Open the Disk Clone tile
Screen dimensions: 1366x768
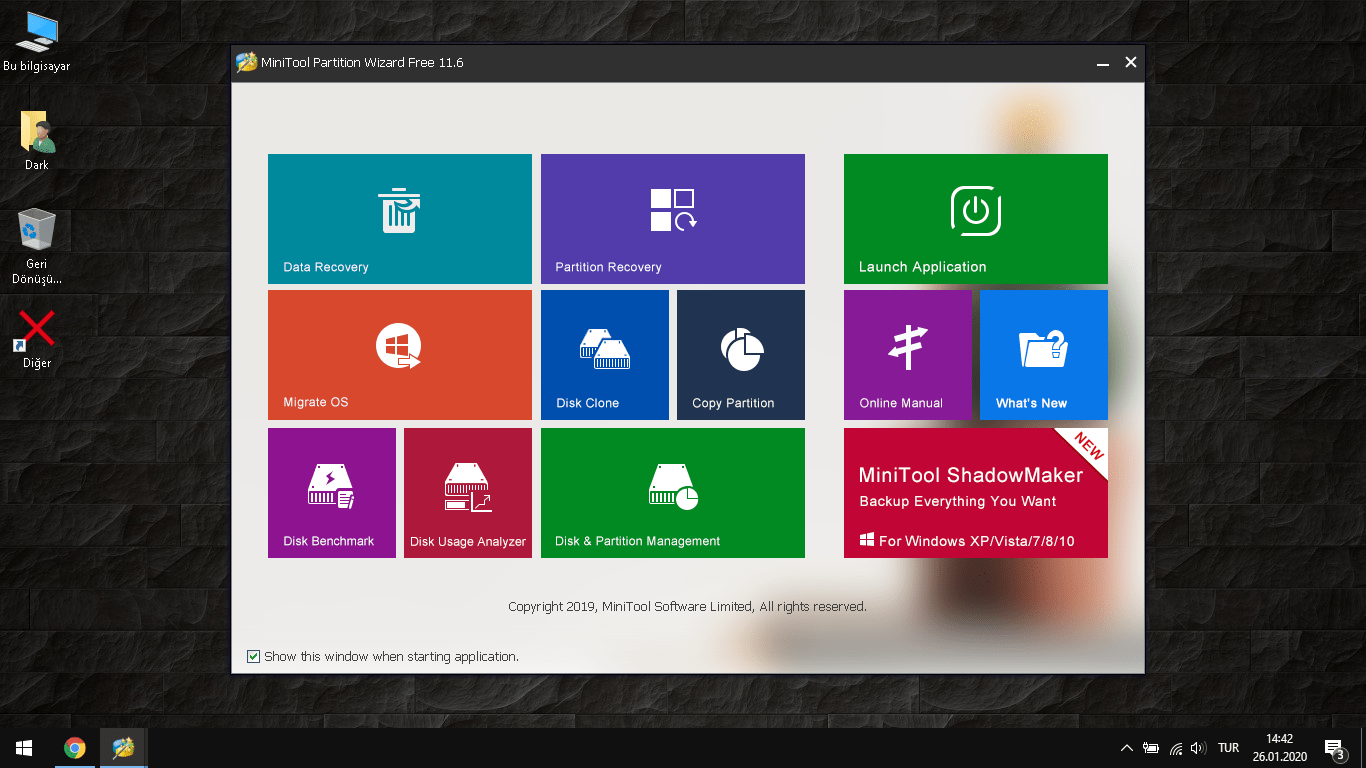(x=605, y=355)
